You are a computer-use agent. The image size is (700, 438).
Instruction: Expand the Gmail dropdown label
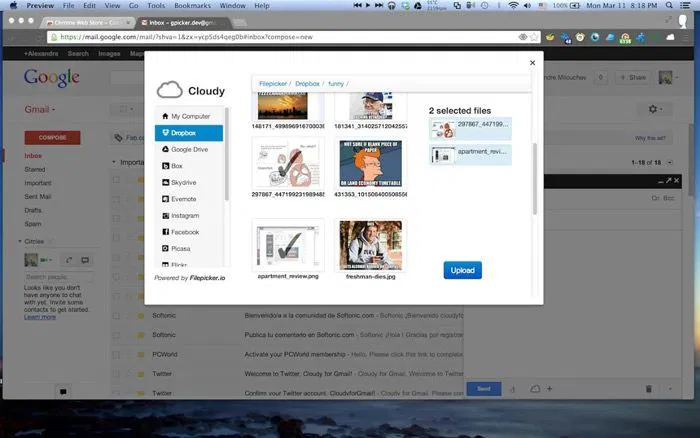click(x=40, y=109)
